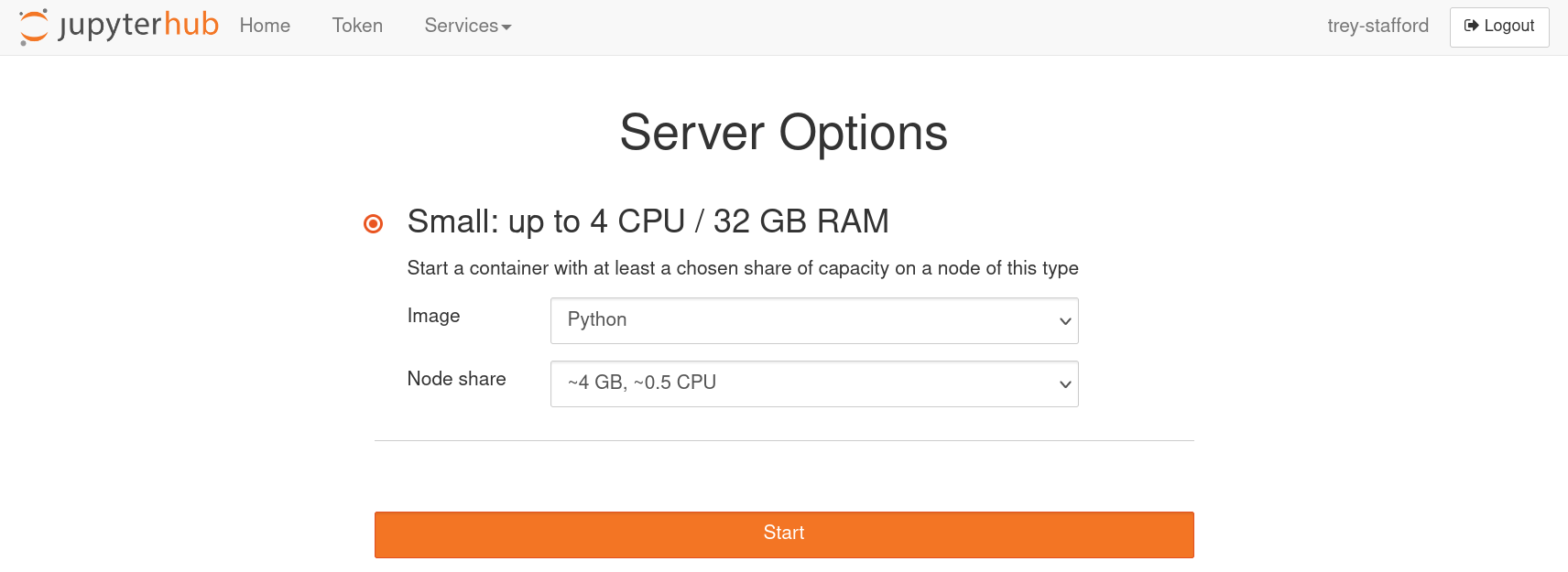Select the Small 4 CPU radio button
This screenshot has width=1568, height=572.
(374, 223)
